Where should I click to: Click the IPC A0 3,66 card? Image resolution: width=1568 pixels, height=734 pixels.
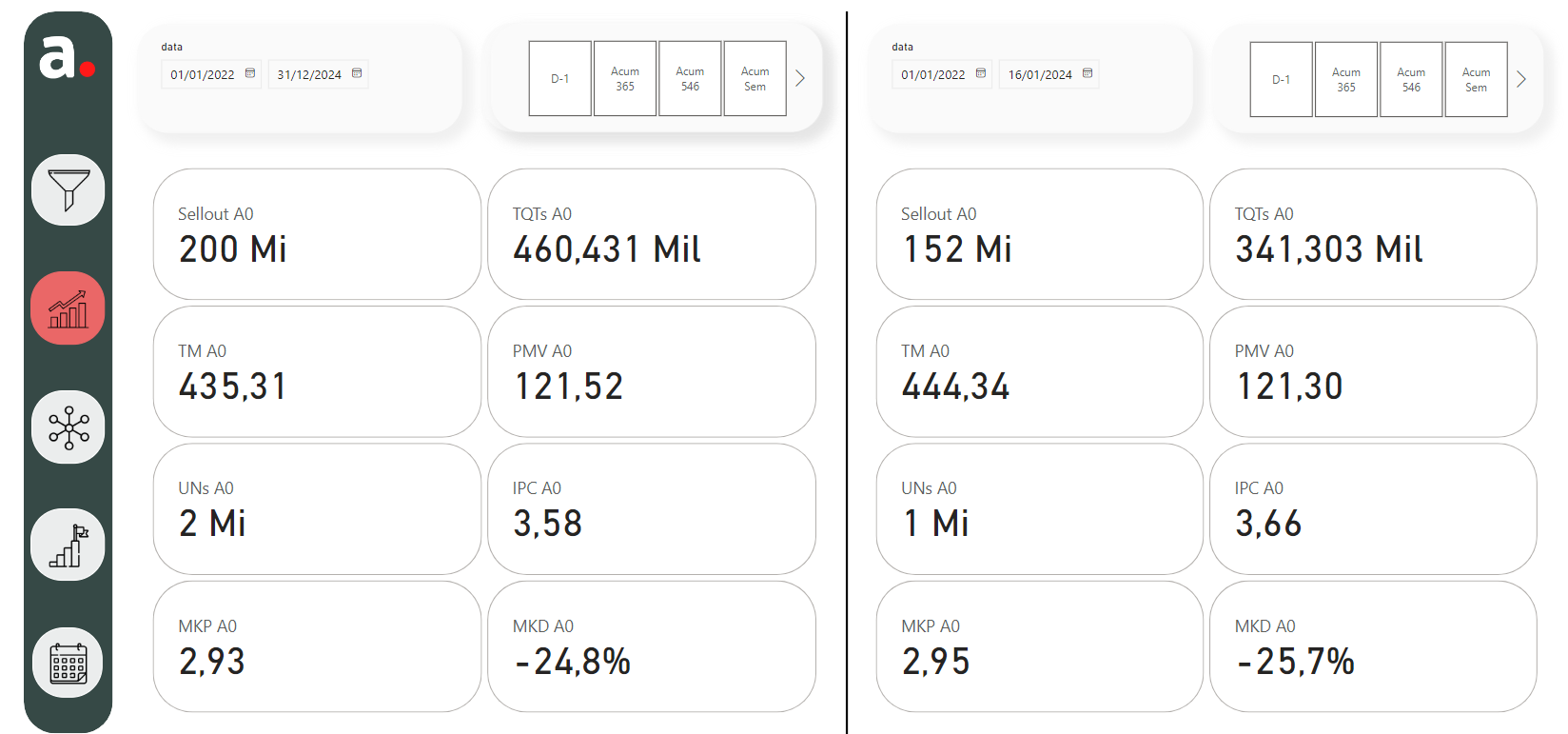coord(1373,509)
